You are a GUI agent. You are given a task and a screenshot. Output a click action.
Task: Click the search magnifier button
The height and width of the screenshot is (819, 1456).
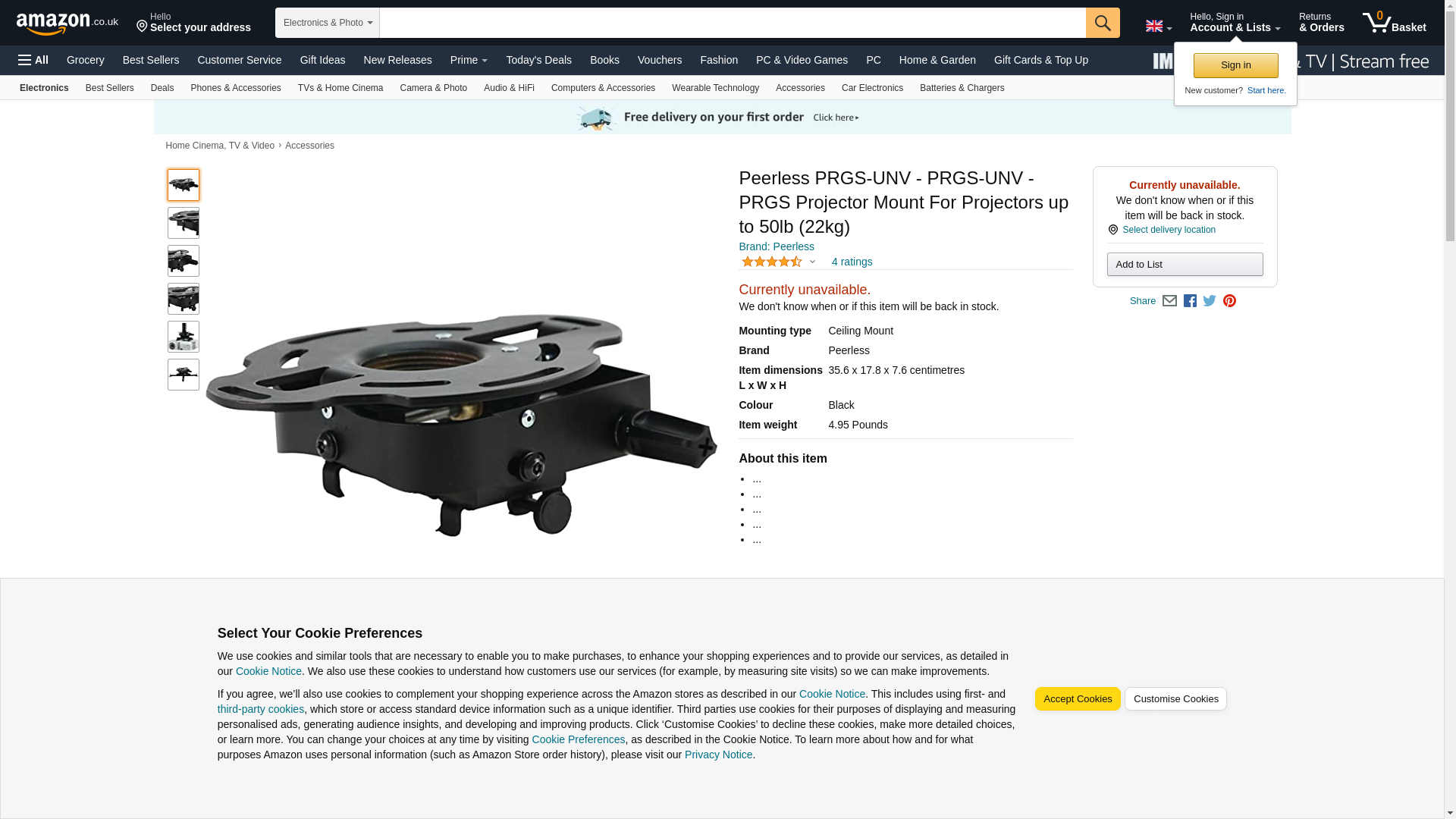tap(1102, 23)
